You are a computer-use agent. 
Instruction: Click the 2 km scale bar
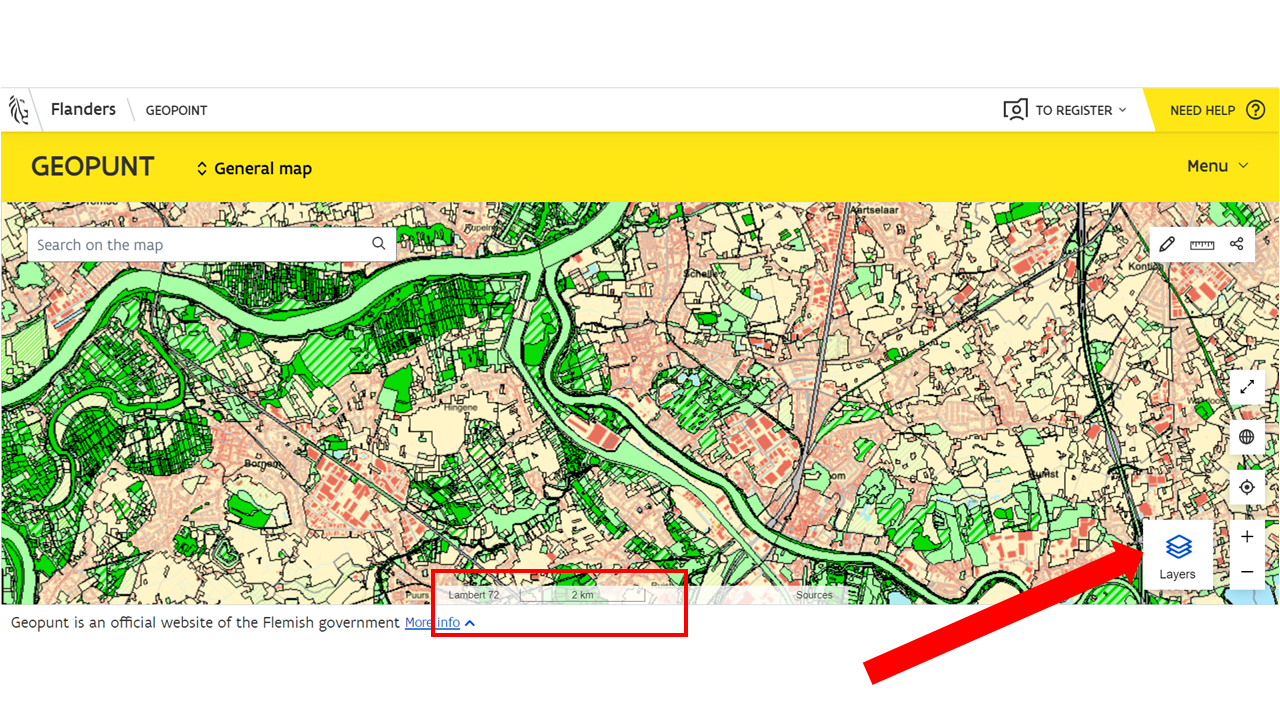(583, 595)
